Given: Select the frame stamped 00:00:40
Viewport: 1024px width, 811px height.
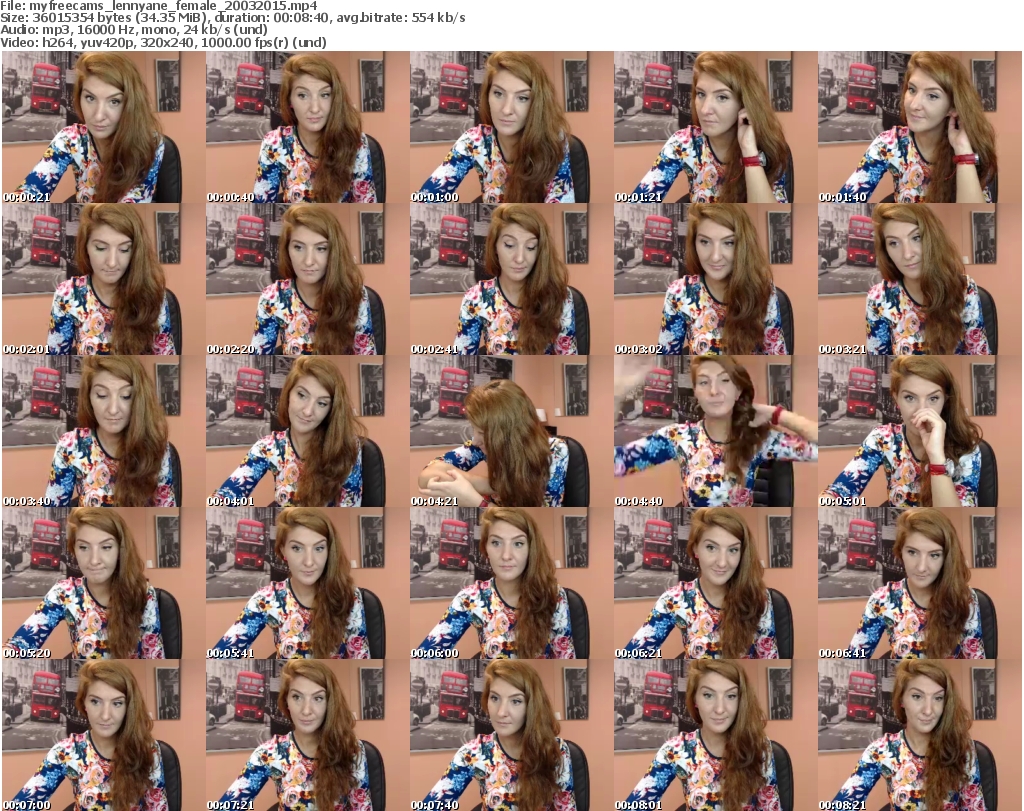Looking at the screenshot, I should coord(308,127).
